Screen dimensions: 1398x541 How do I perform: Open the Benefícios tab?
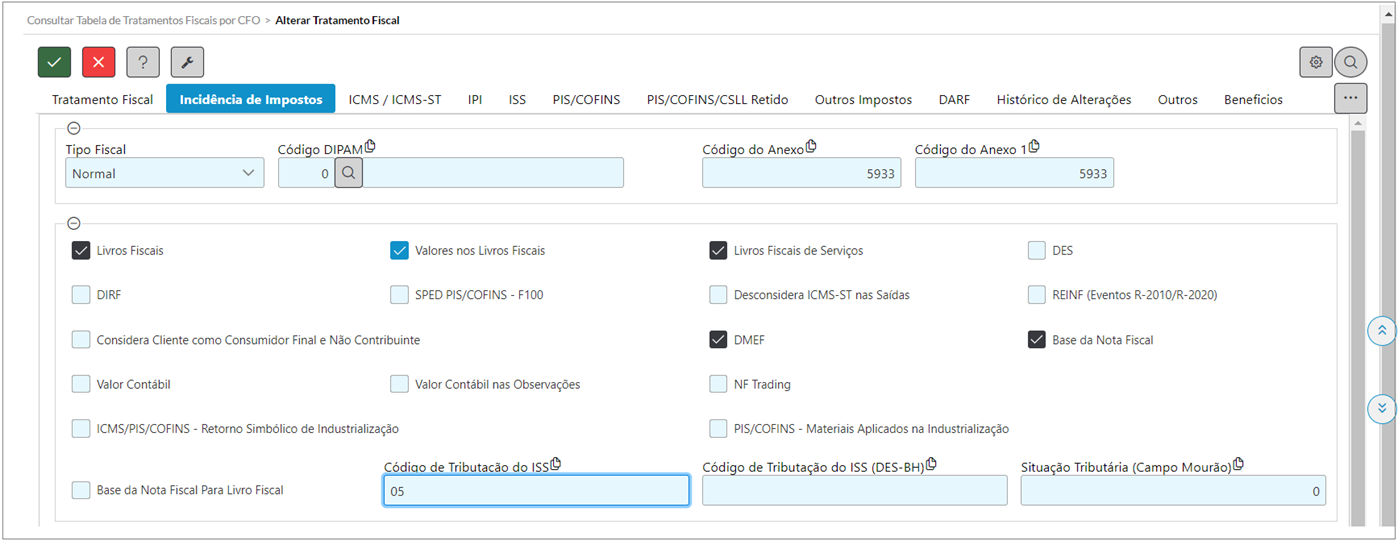1253,99
